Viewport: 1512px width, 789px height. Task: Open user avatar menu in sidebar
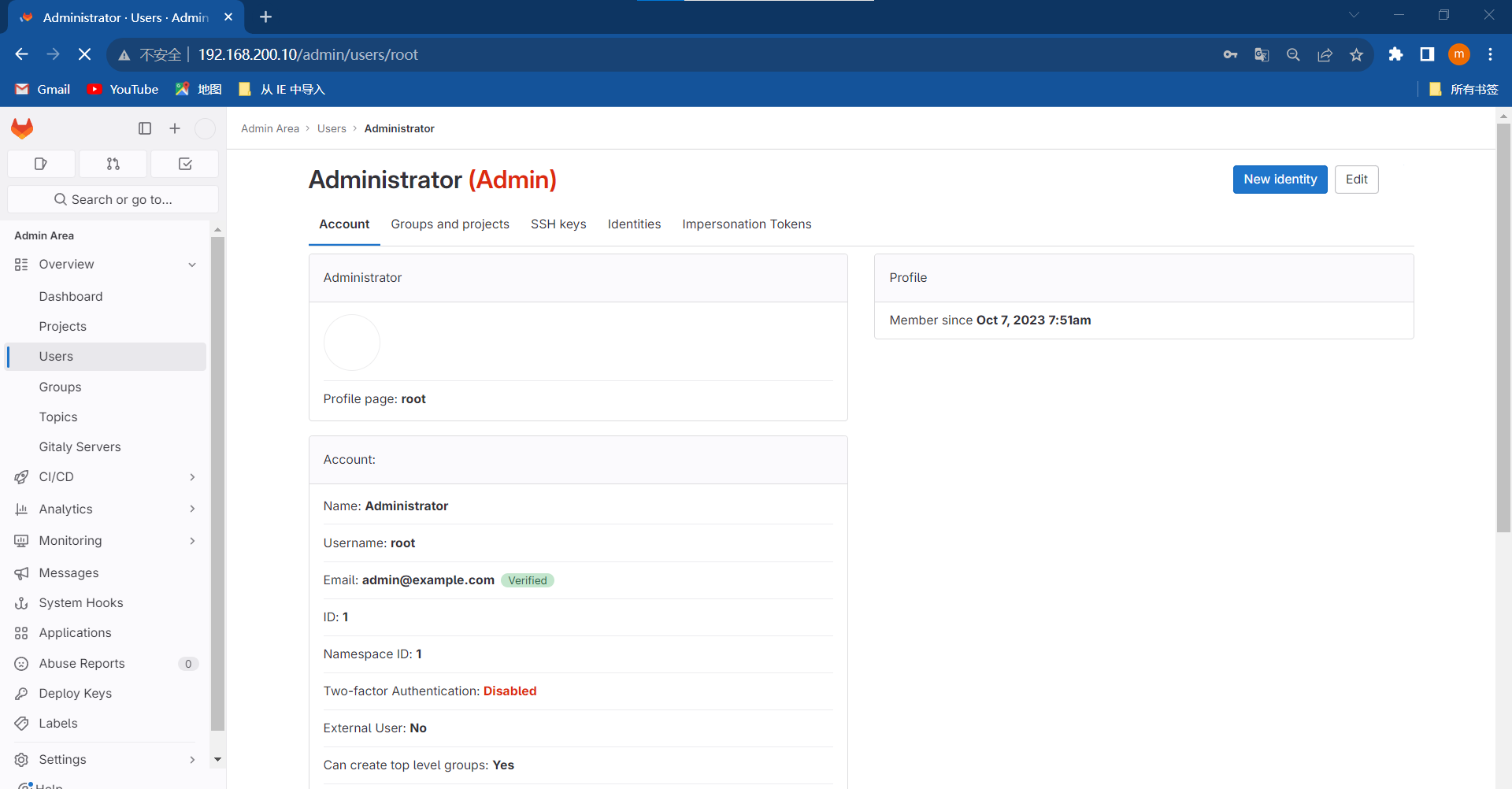click(x=205, y=128)
